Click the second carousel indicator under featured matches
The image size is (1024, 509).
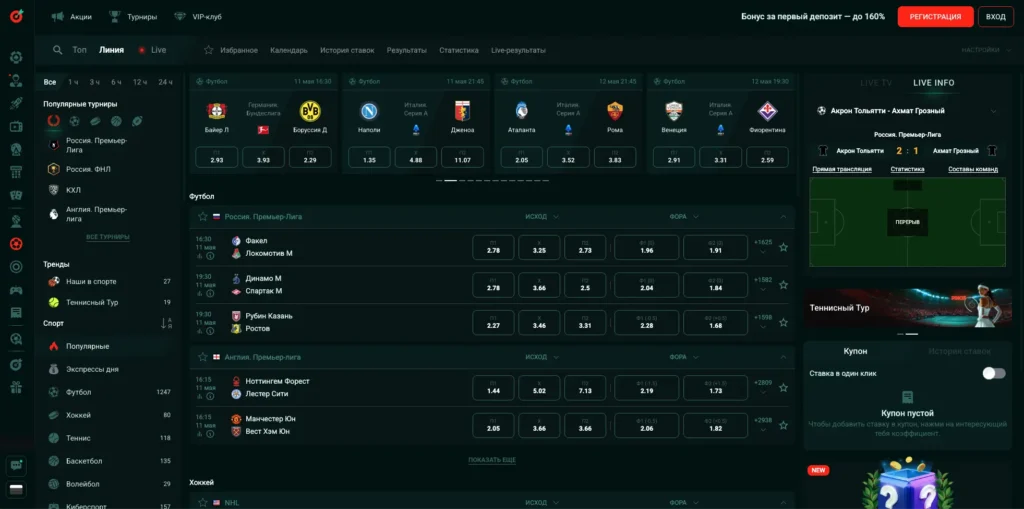(x=450, y=180)
